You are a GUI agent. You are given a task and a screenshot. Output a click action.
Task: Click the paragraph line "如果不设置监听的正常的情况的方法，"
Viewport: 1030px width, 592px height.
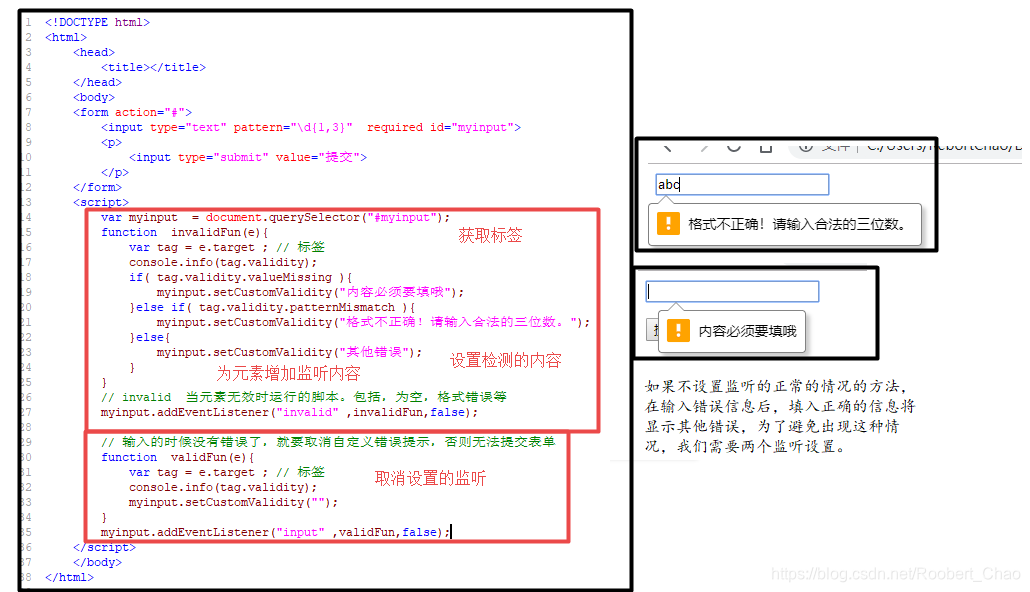click(776, 386)
